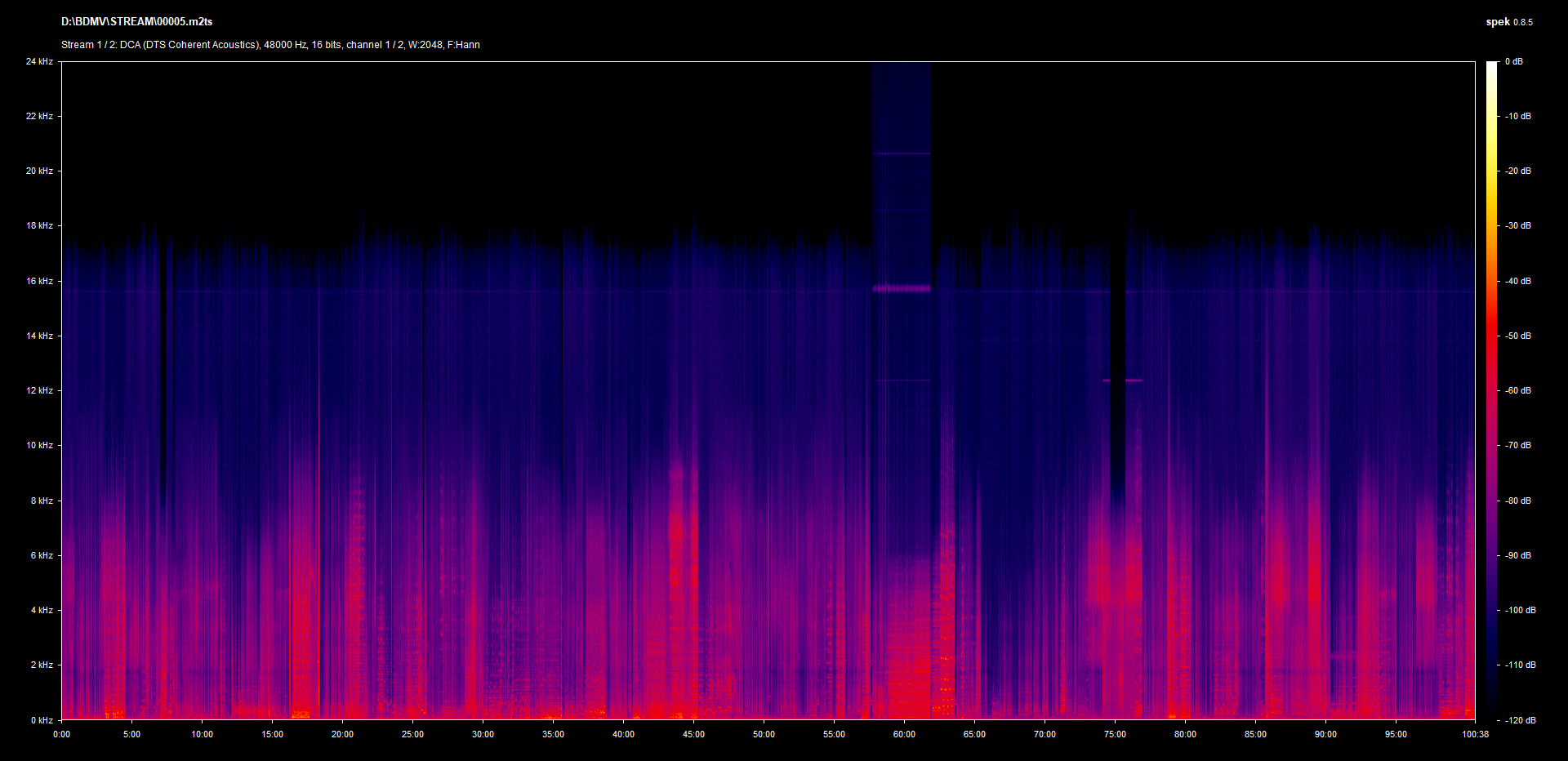Click the short 12 kHz line near 75:00
Viewport: 1568px width, 761px height.
coord(1134,380)
